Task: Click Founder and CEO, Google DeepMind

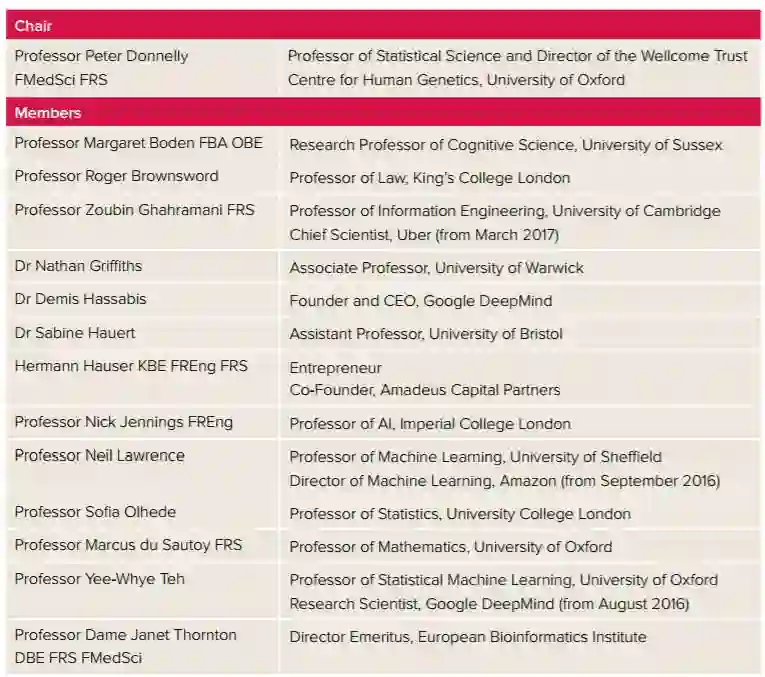Action: click(420, 301)
